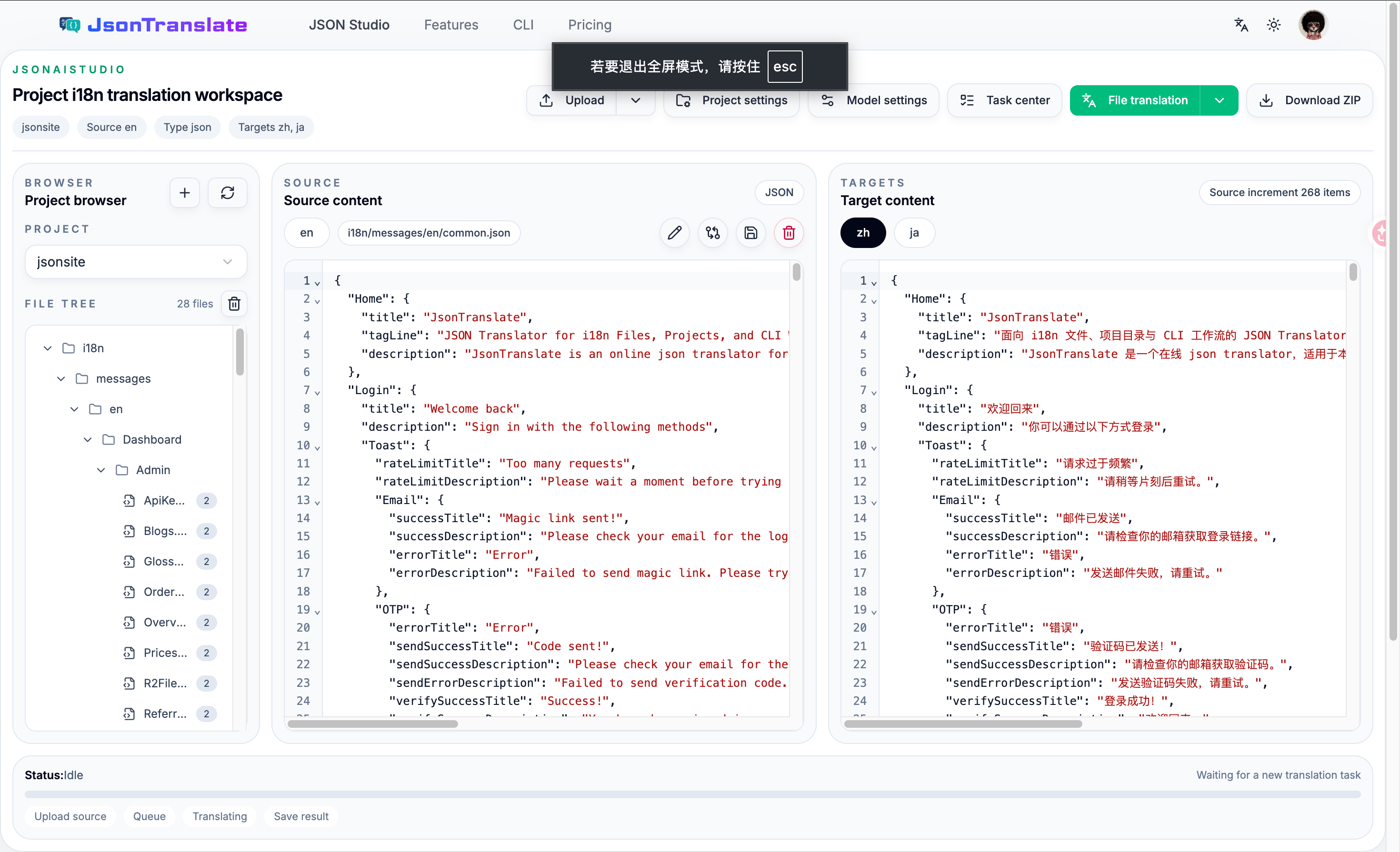Switch target language to ja
The image size is (1400, 852).
[x=914, y=233]
